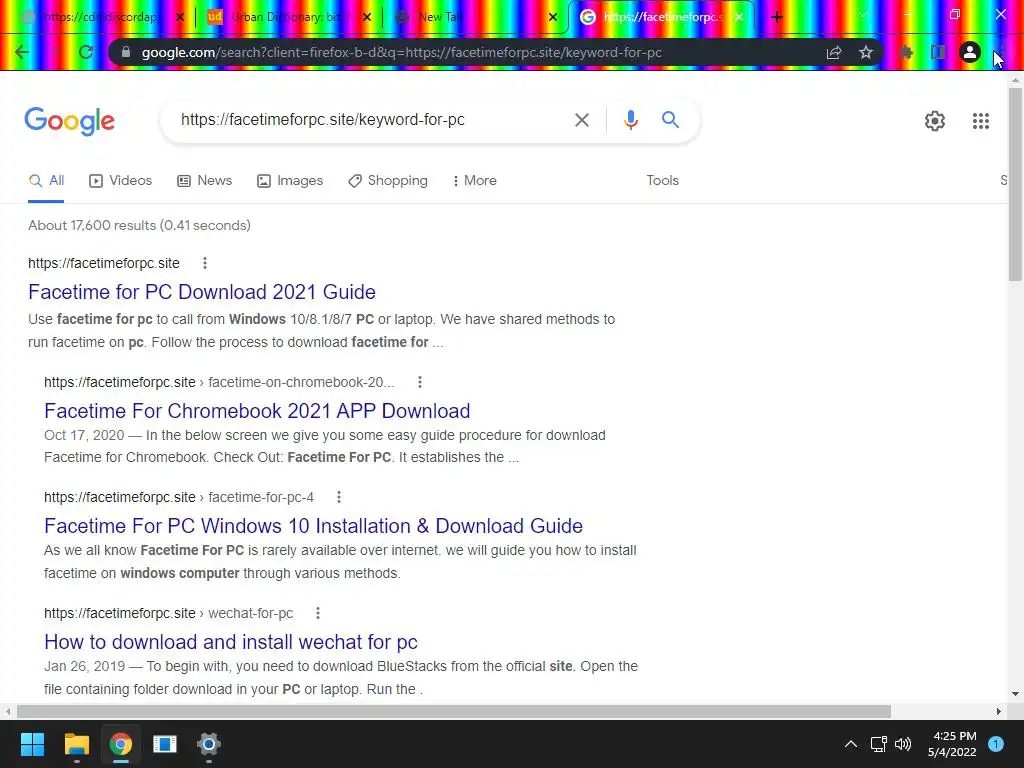Viewport: 1024px width, 768px height.
Task: Share this page using the share icon
Action: tap(833, 52)
